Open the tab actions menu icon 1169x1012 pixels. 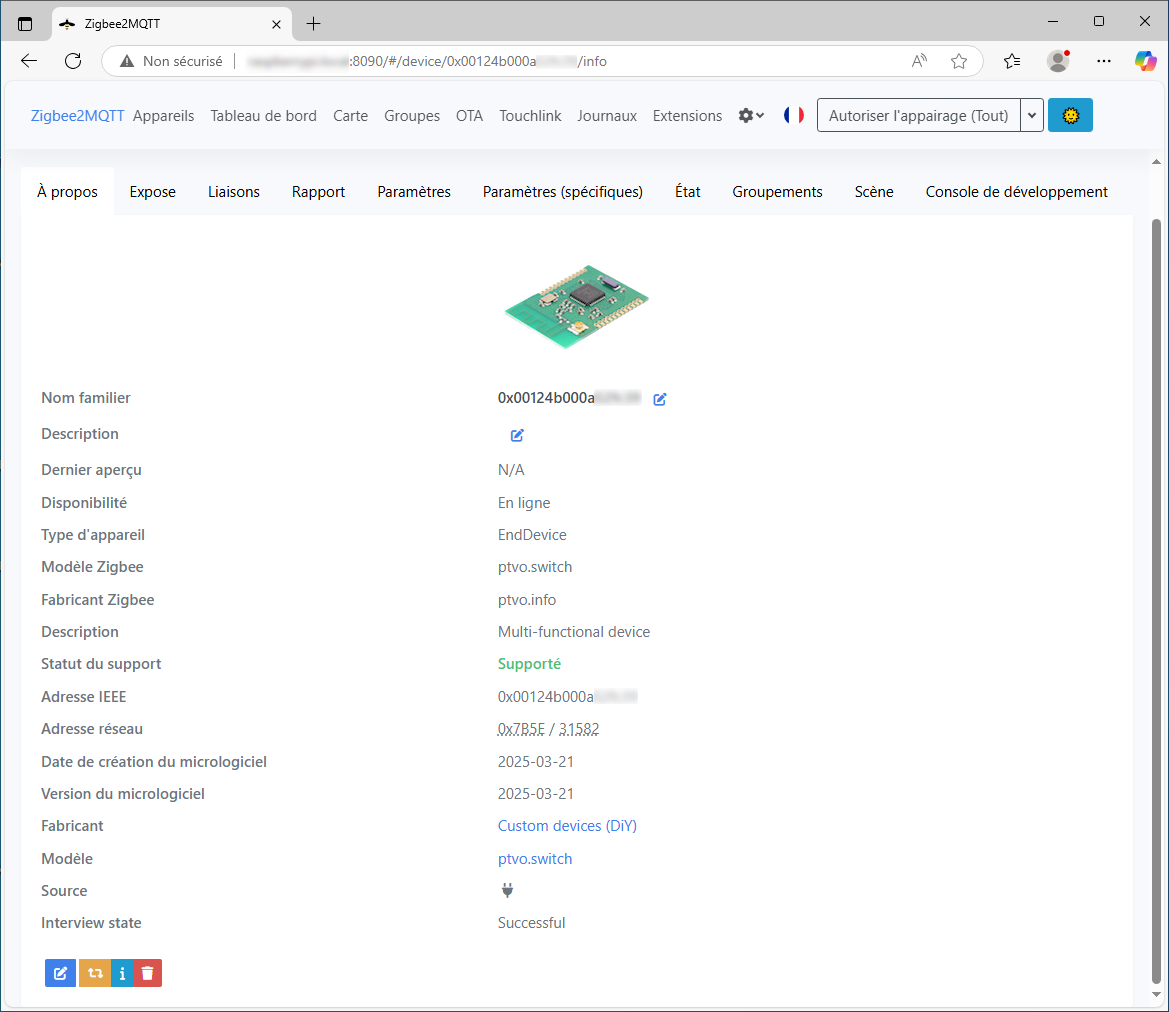[x=25, y=24]
